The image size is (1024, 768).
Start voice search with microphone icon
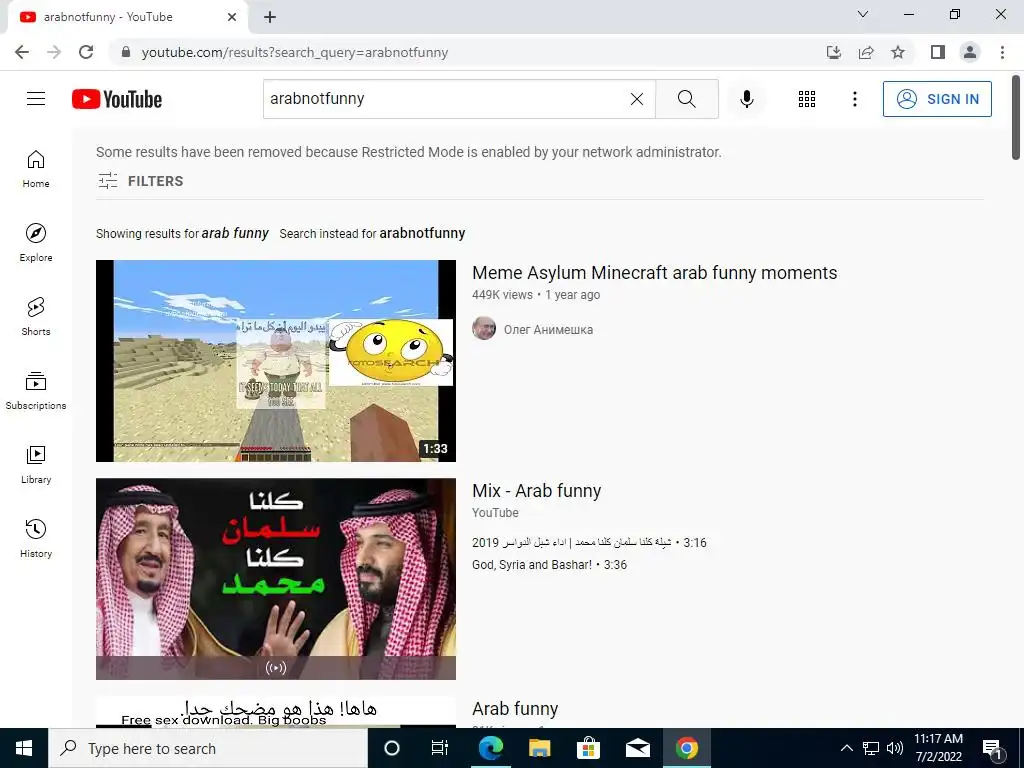[x=747, y=99]
